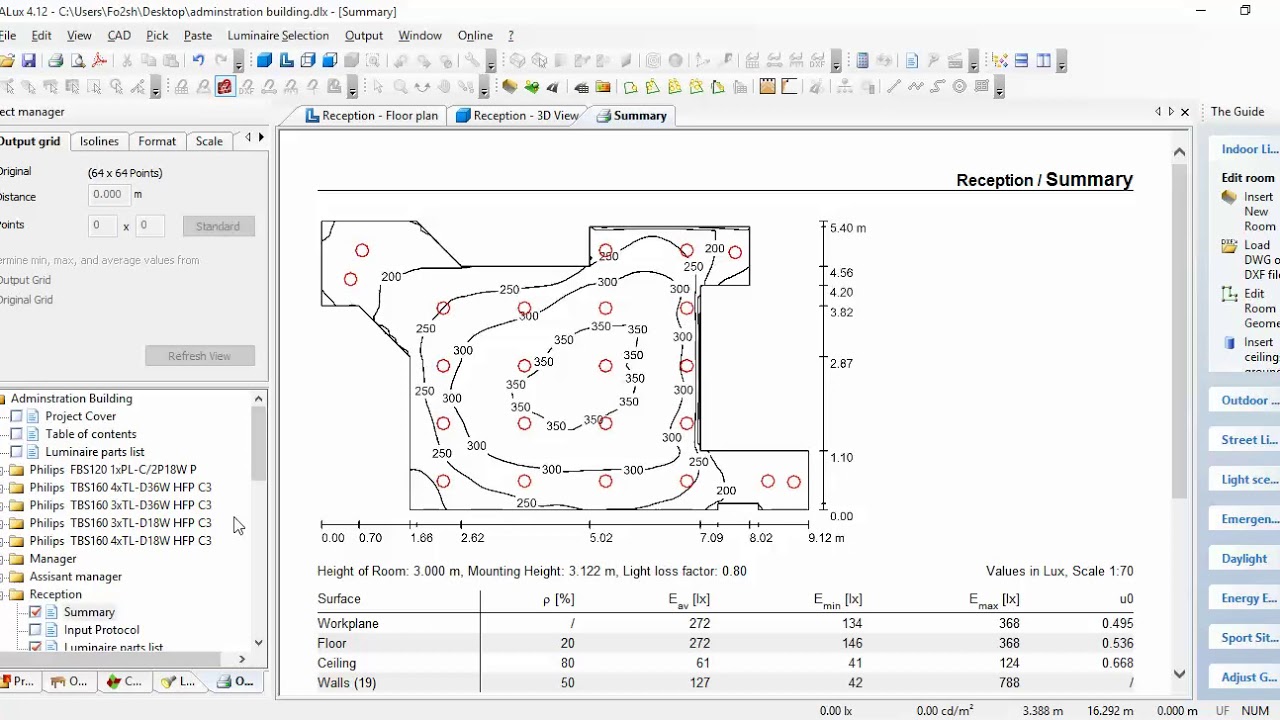Image resolution: width=1280 pixels, height=720 pixels.
Task: Select the zigzag polyline drawing tool
Action: [916, 87]
